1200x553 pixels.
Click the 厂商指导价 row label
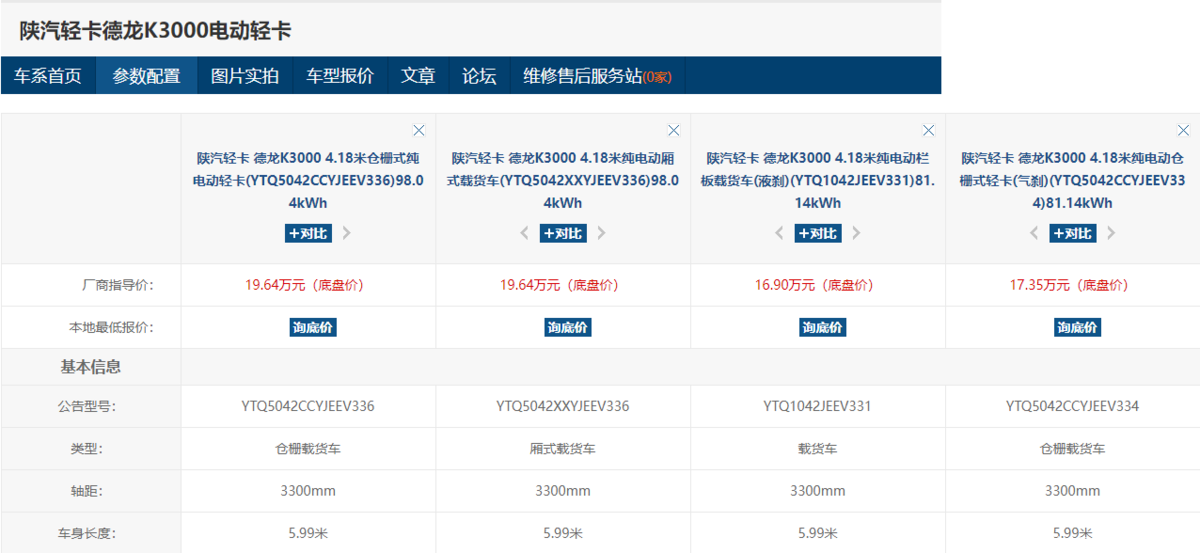click(x=118, y=285)
